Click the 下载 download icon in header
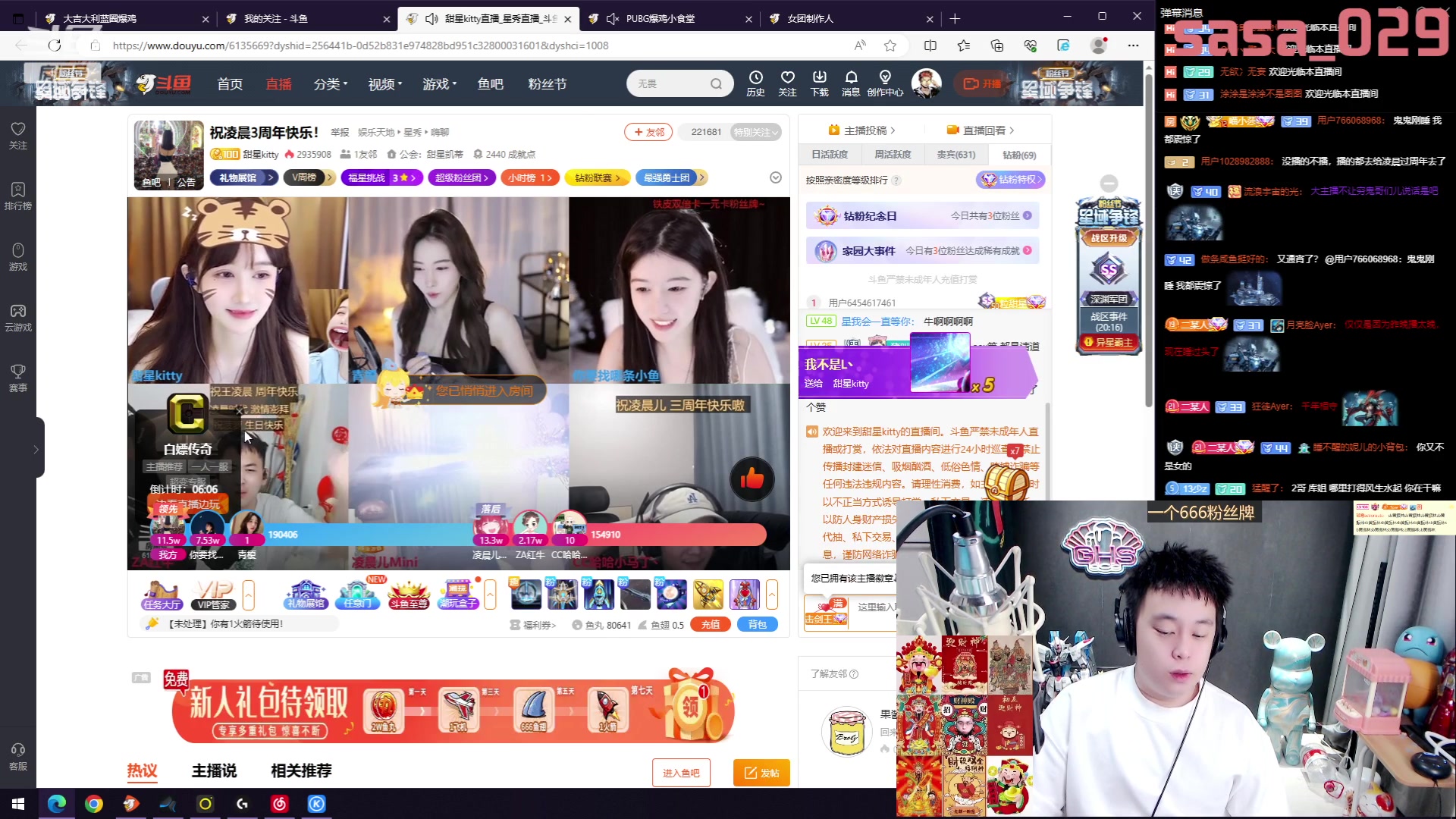1456x819 pixels. tap(819, 83)
